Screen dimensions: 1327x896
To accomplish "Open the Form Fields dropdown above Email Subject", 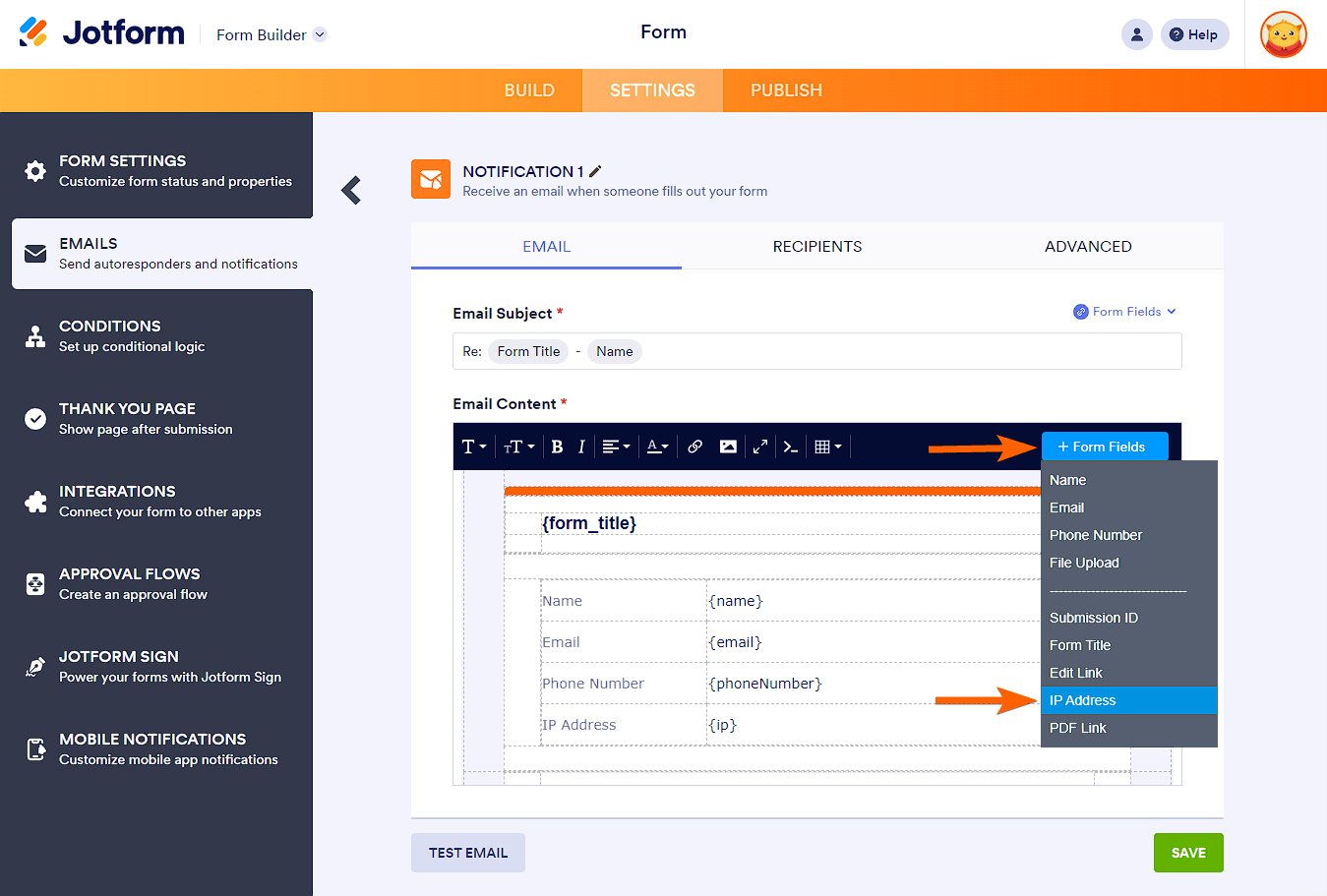I will [x=1124, y=311].
